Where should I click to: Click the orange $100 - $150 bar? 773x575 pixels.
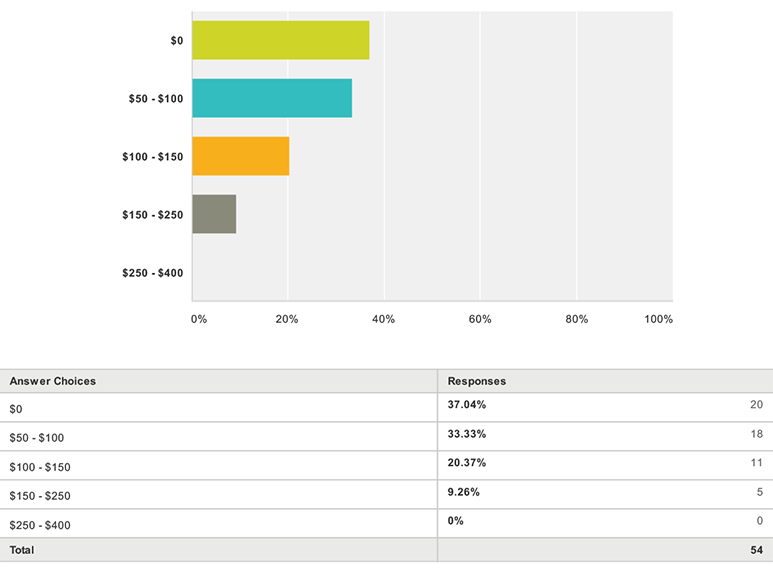241,156
